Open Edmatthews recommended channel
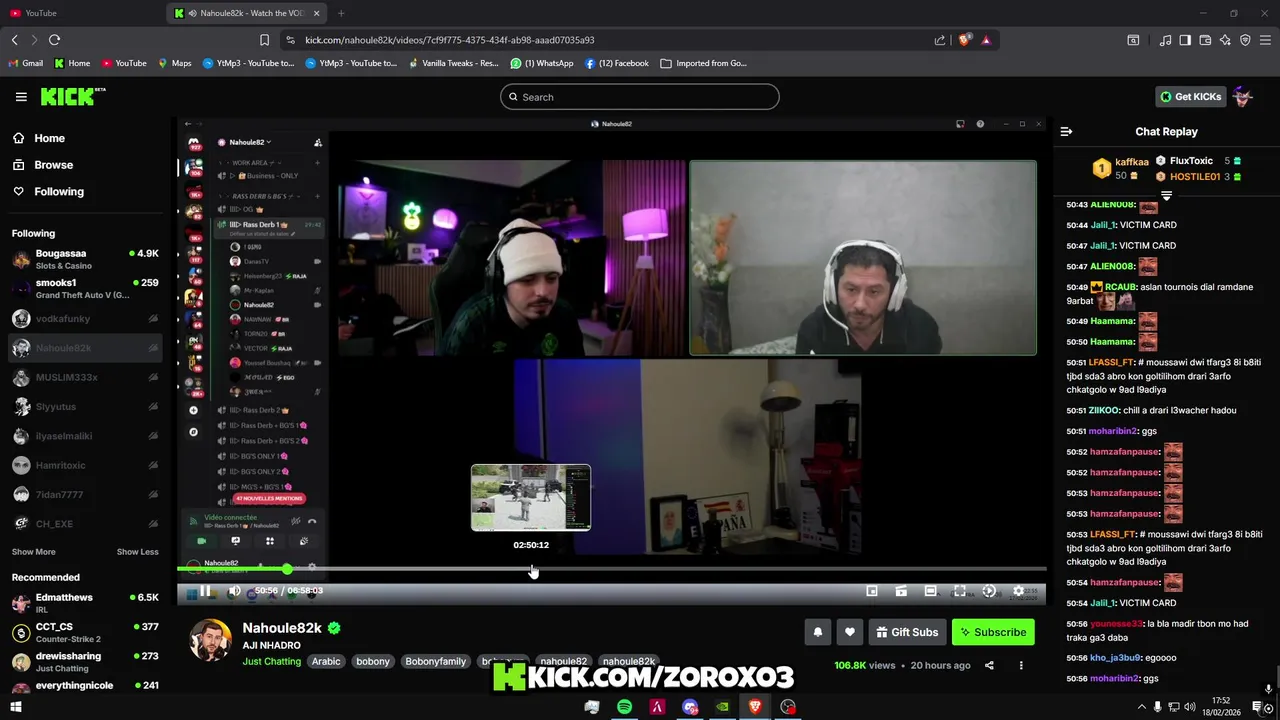This screenshot has width=1280, height=720. tap(85, 603)
